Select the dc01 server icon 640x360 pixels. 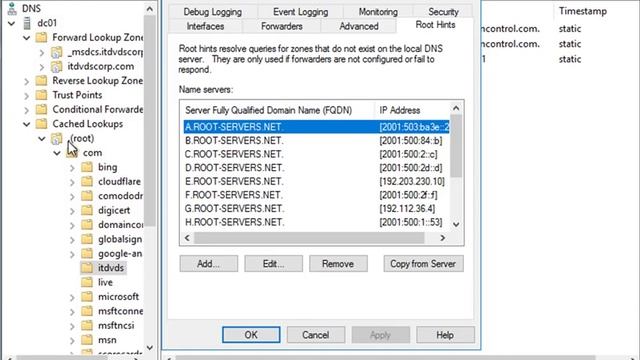(27, 23)
